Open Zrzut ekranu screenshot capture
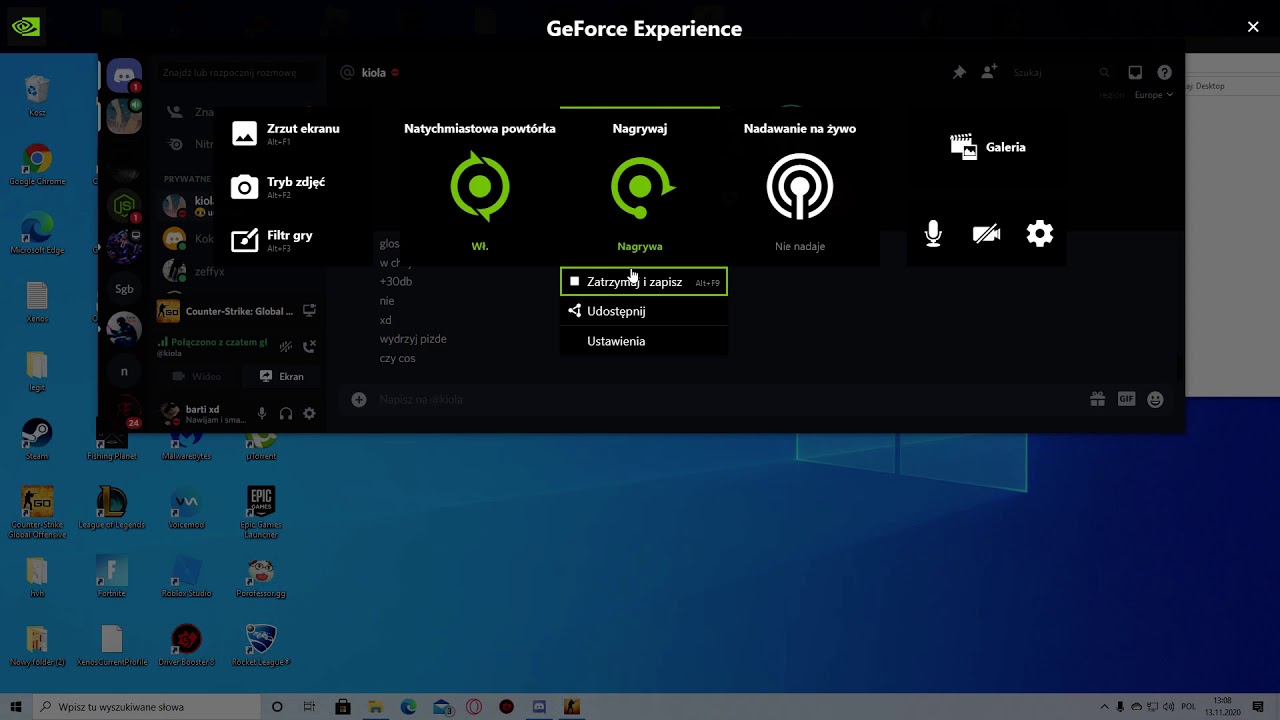Image resolution: width=1280 pixels, height=720 pixels. click(x=285, y=133)
